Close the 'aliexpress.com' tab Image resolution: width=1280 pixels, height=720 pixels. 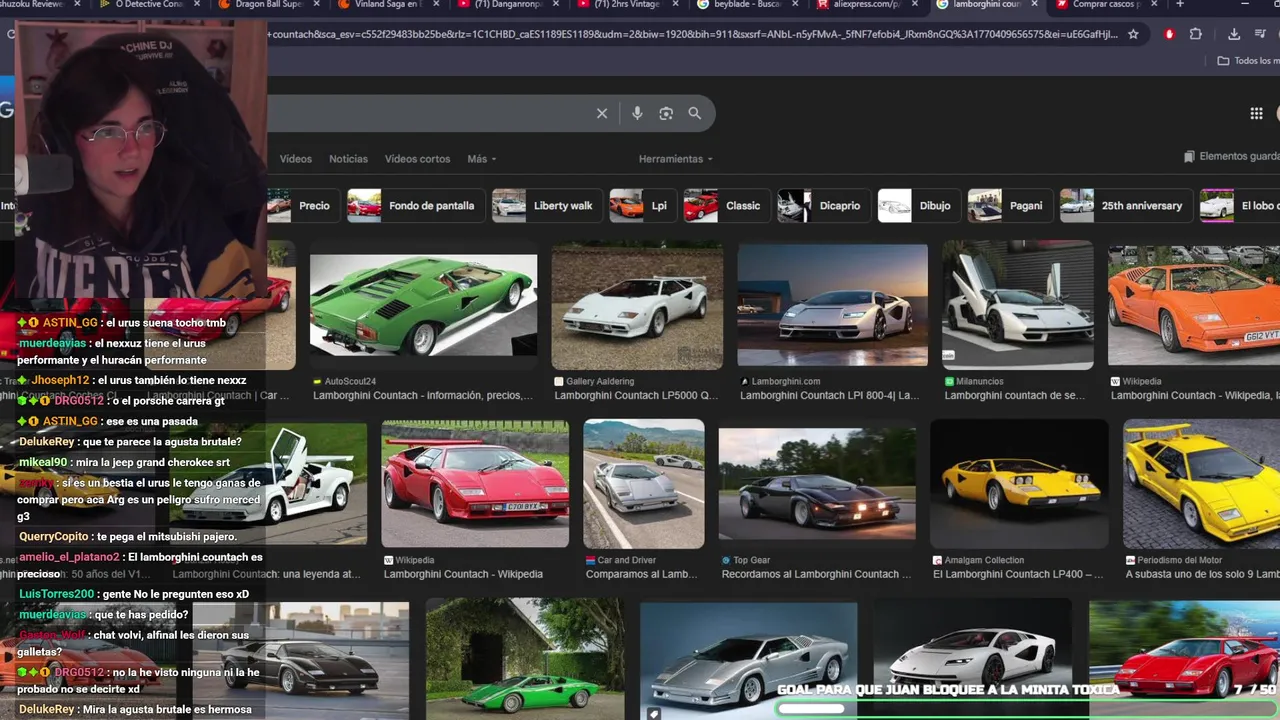914,4
